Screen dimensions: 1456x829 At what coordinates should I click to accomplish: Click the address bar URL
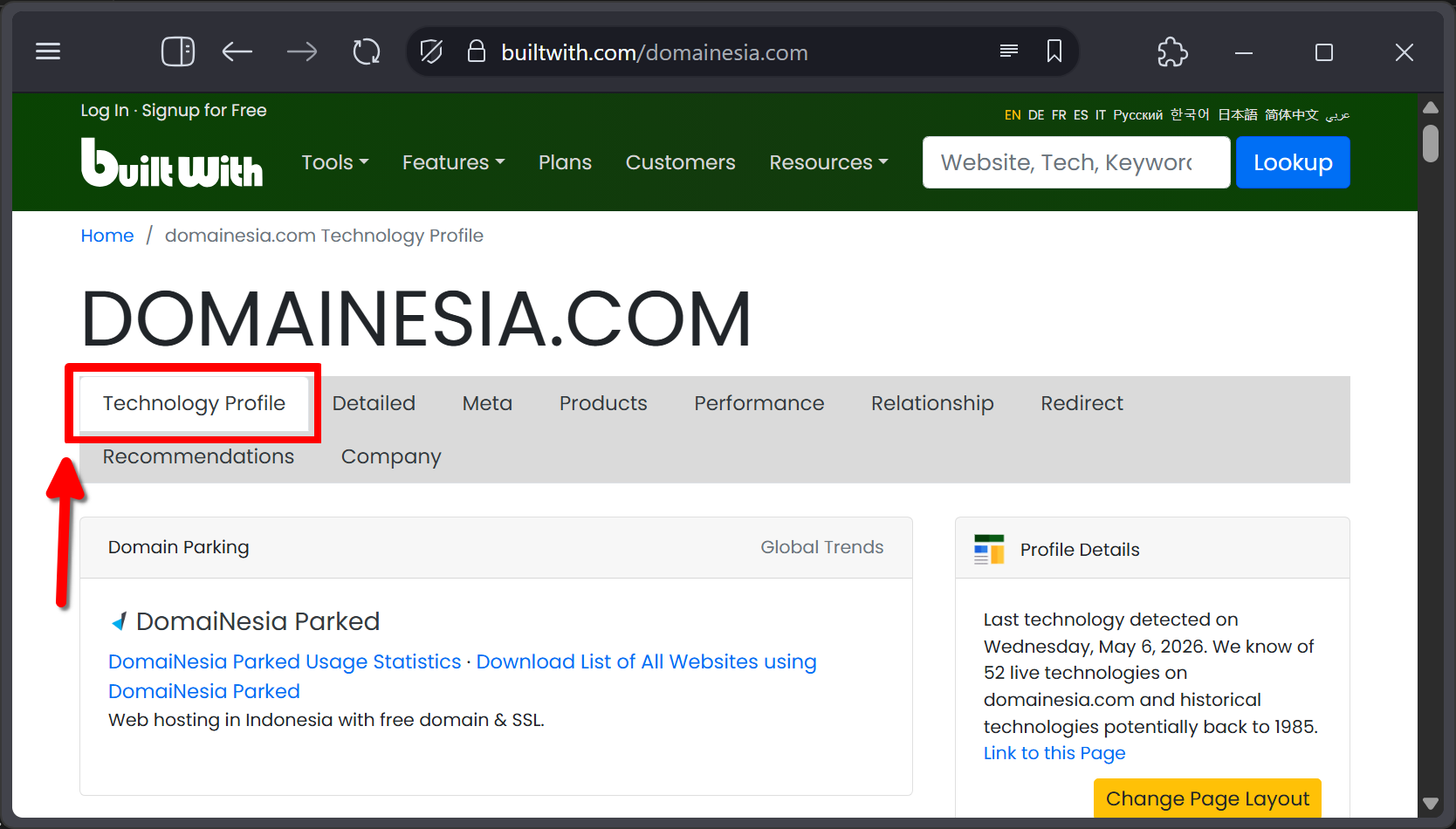click(x=655, y=52)
